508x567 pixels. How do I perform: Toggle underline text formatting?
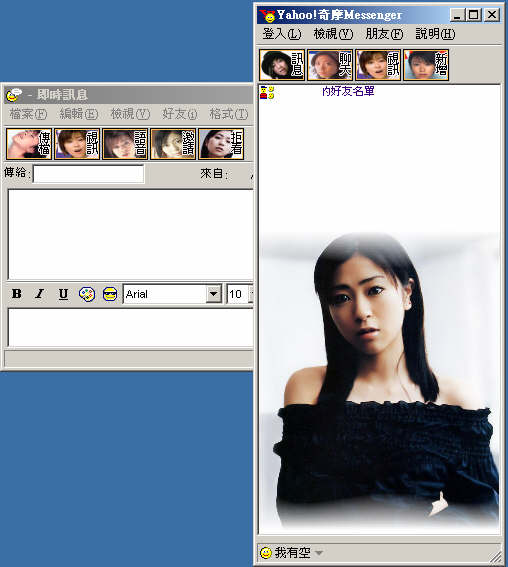63,294
